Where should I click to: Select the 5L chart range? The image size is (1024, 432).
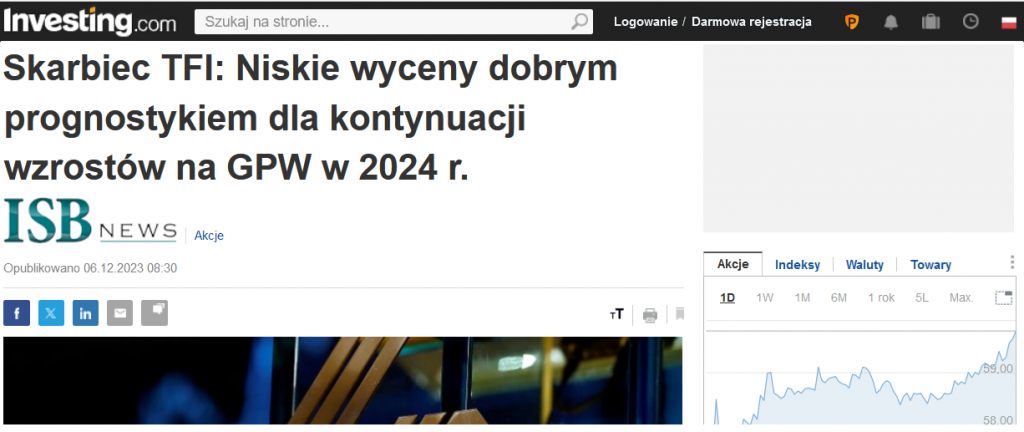click(x=921, y=298)
